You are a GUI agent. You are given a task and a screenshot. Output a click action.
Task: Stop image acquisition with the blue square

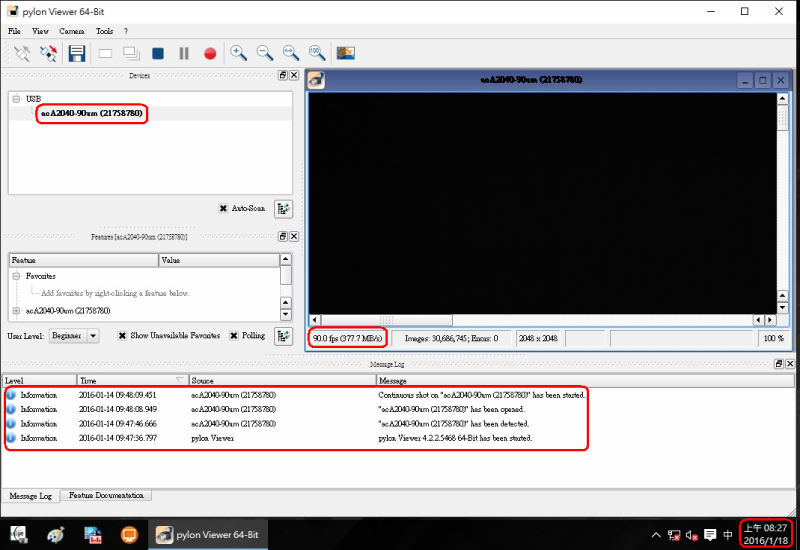point(158,53)
